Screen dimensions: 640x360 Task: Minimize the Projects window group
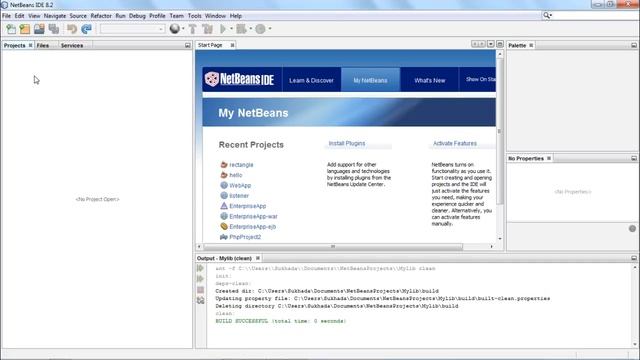188,46
